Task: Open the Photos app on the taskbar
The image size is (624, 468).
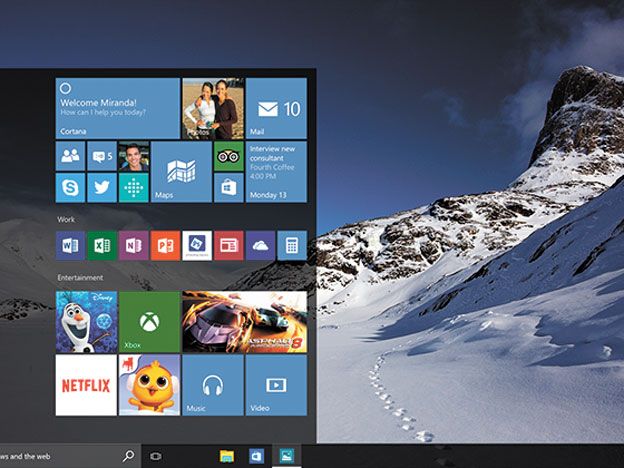Action: tap(287, 456)
